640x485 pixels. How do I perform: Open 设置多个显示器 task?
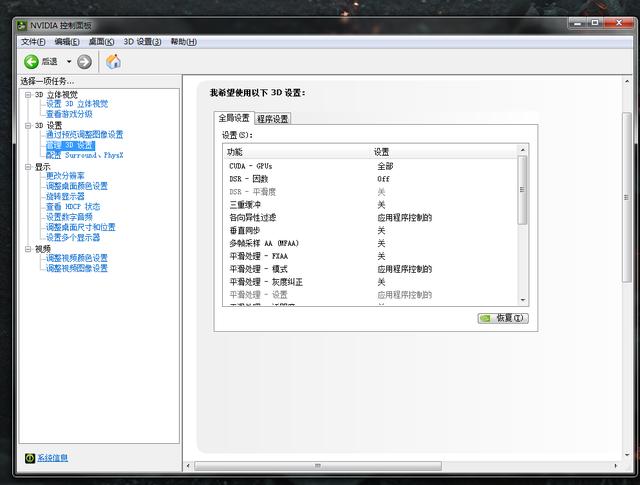pos(73,237)
